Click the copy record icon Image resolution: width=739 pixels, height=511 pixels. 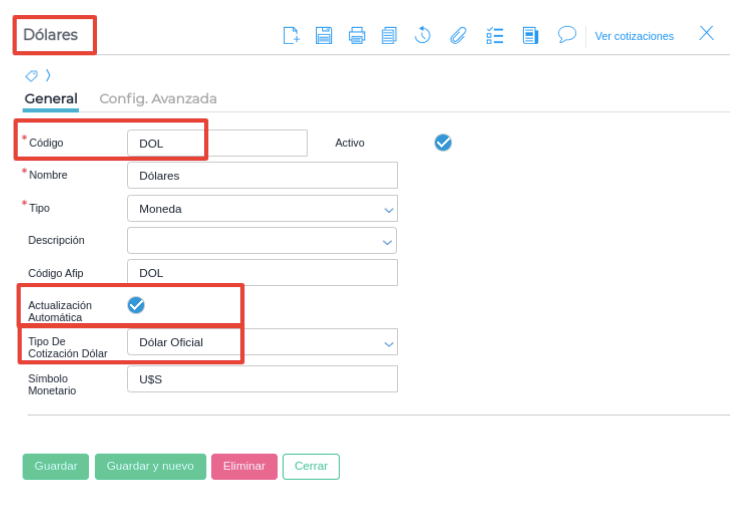pyautogui.click(x=389, y=35)
